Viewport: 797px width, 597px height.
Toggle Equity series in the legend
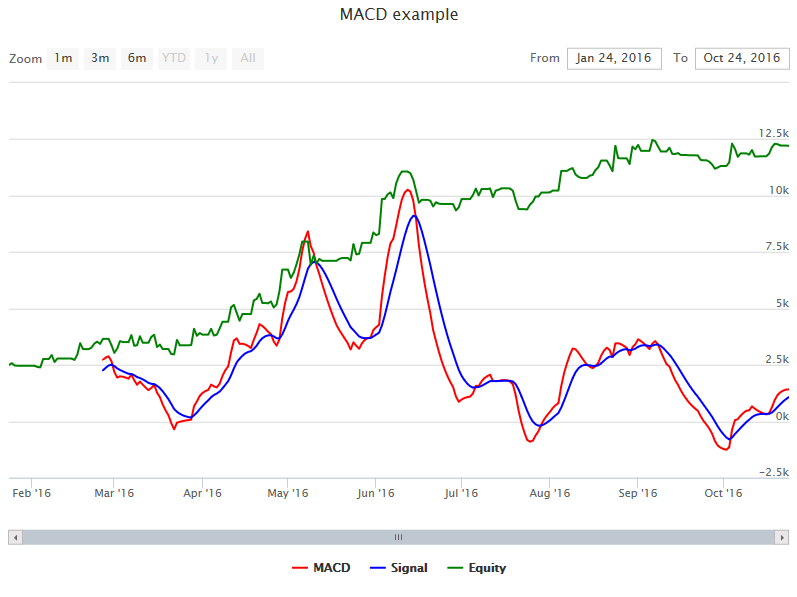[x=477, y=568]
